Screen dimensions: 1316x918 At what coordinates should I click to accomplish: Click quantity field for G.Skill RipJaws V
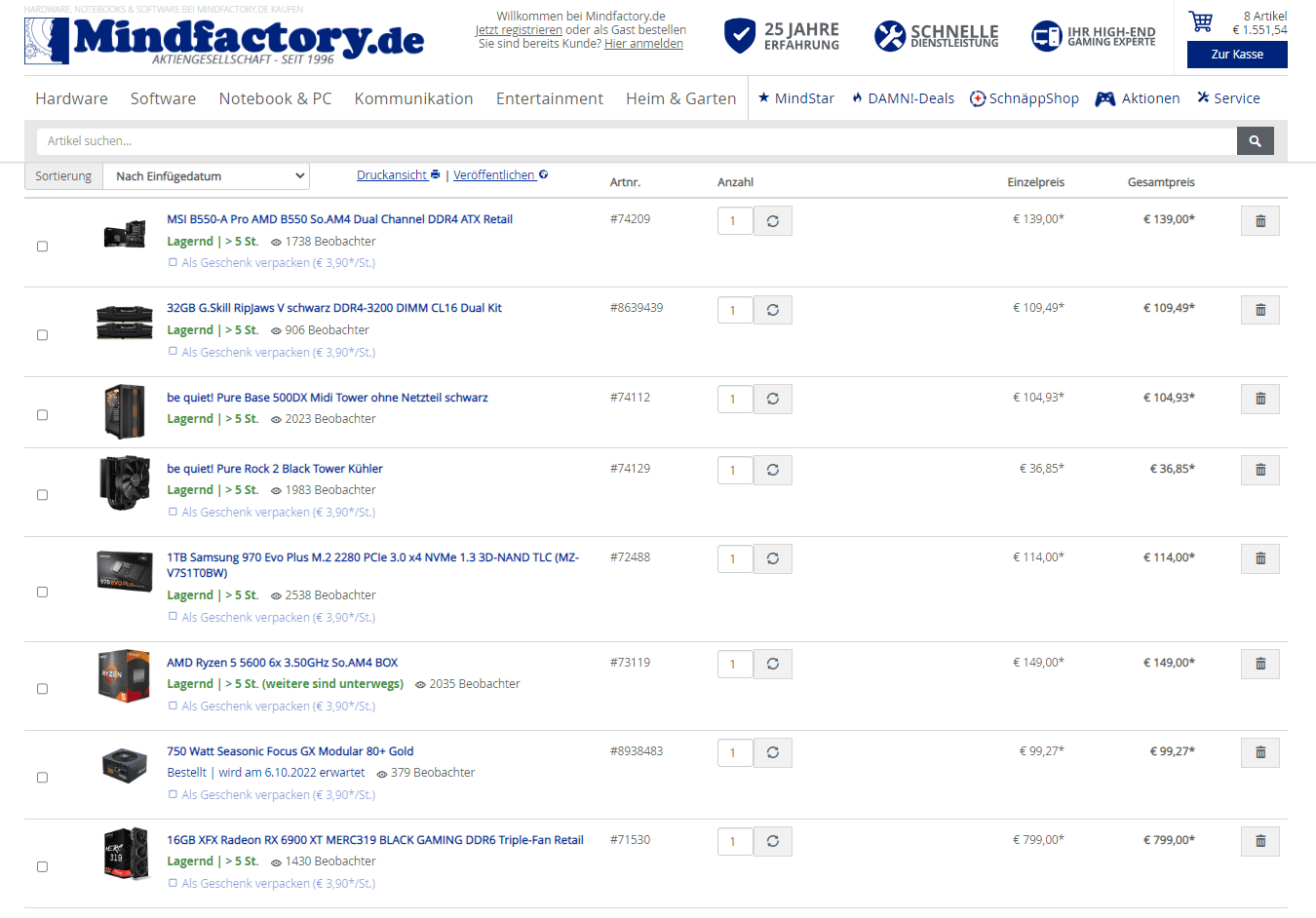pos(735,311)
